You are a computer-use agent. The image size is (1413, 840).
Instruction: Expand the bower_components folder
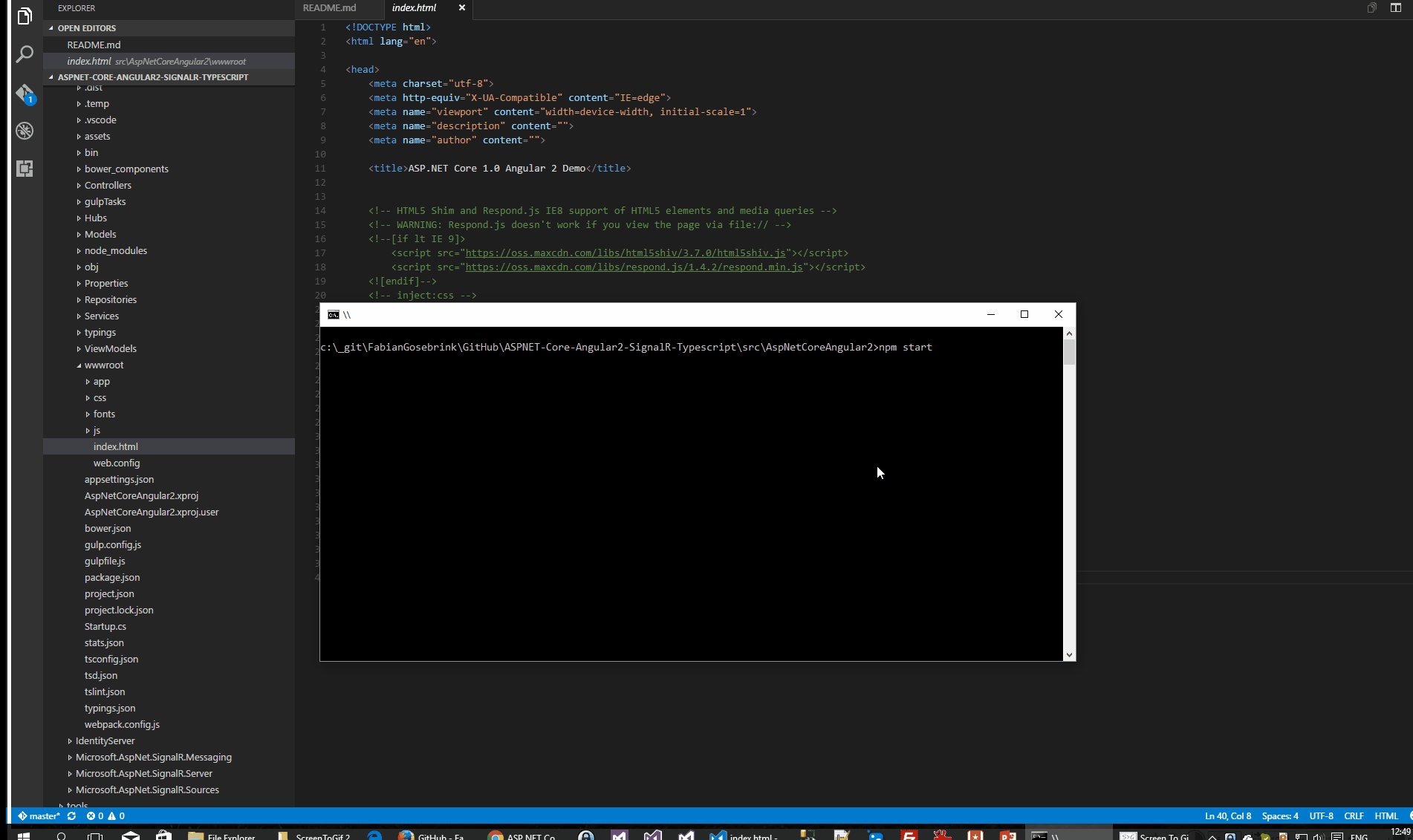tap(169, 169)
